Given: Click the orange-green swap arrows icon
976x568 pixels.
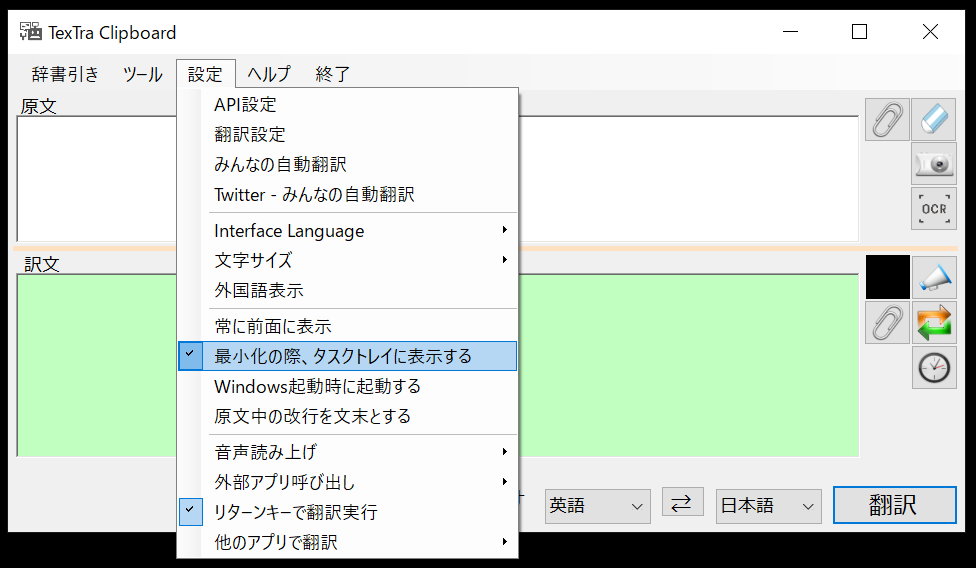Looking at the screenshot, I should [x=934, y=323].
